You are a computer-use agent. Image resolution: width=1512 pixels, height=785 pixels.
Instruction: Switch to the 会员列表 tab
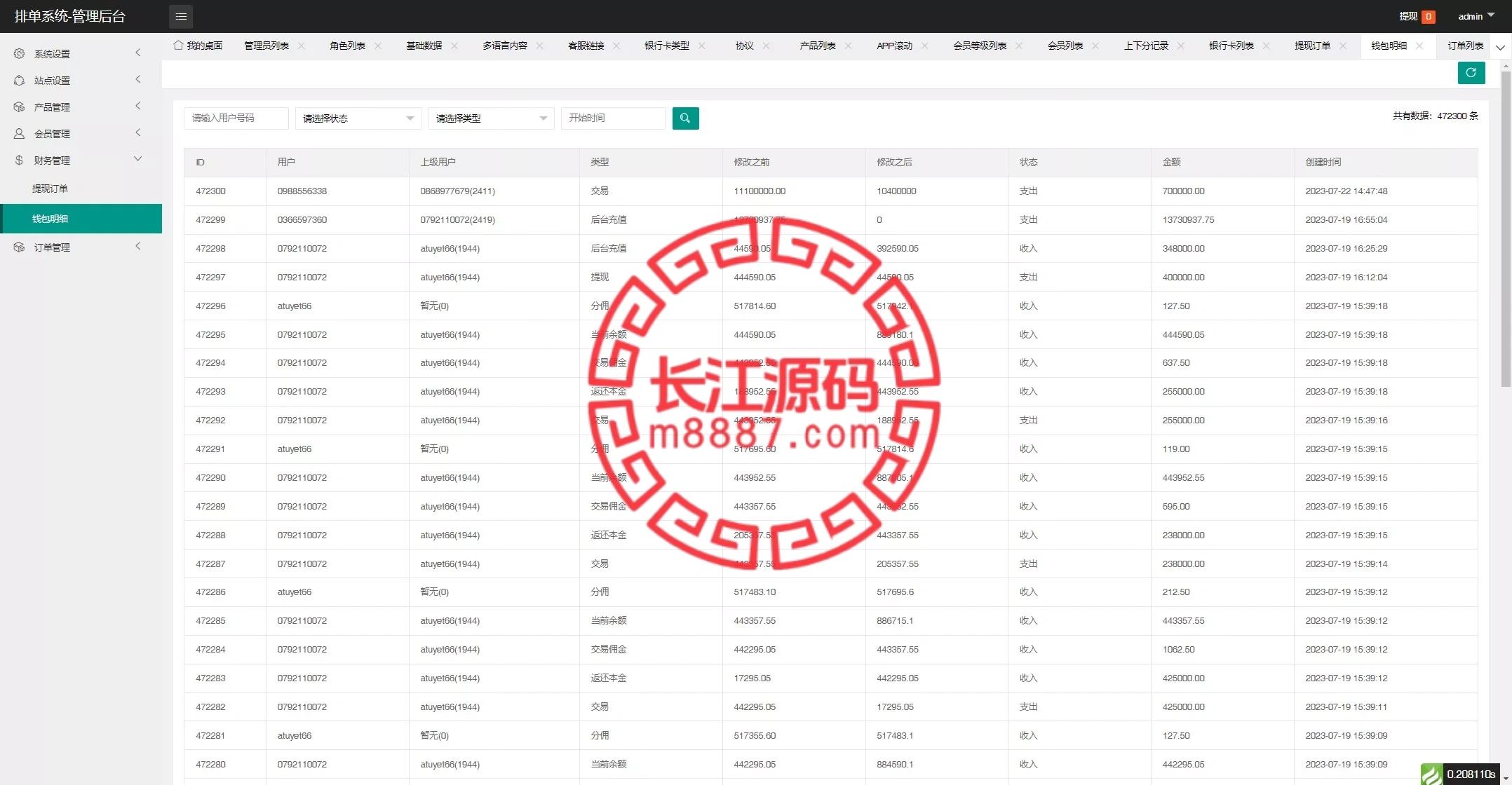click(x=1065, y=46)
